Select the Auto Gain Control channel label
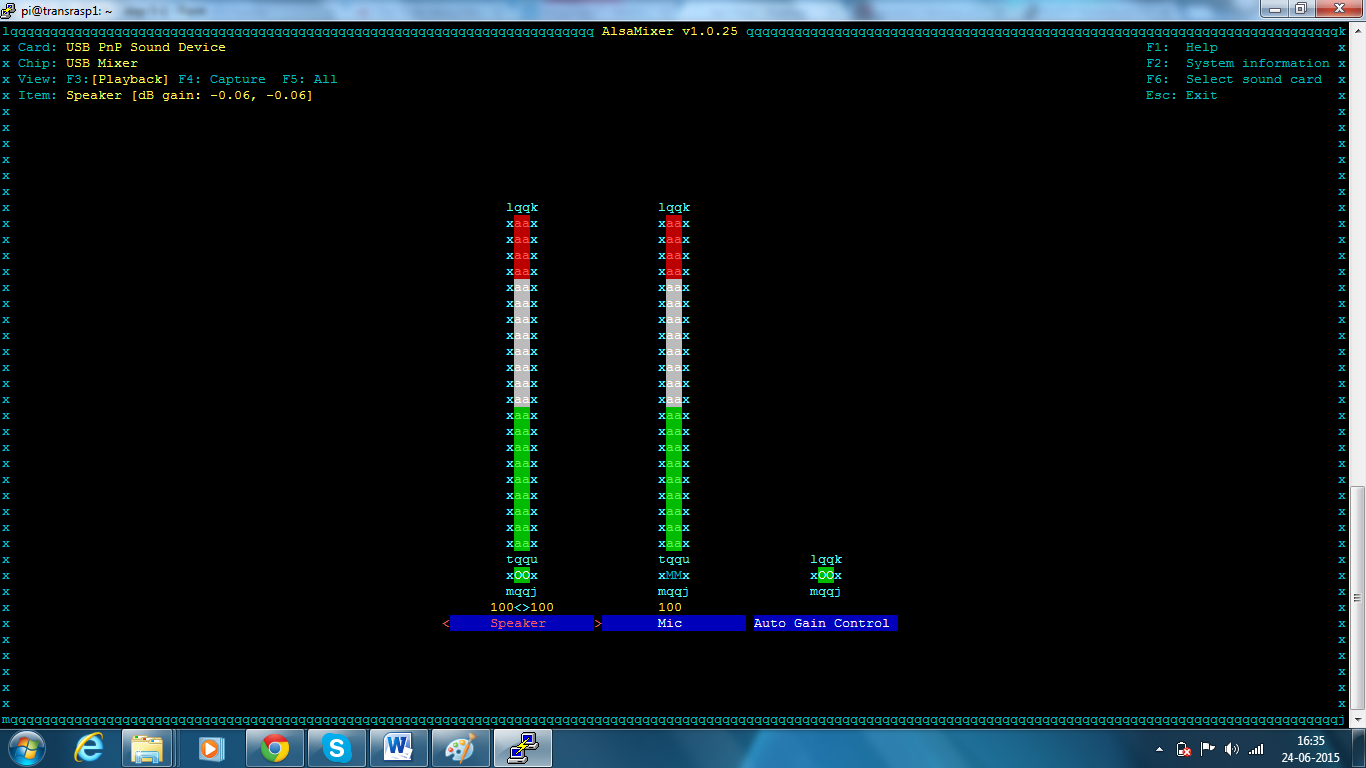This screenshot has width=1366, height=768. (822, 624)
